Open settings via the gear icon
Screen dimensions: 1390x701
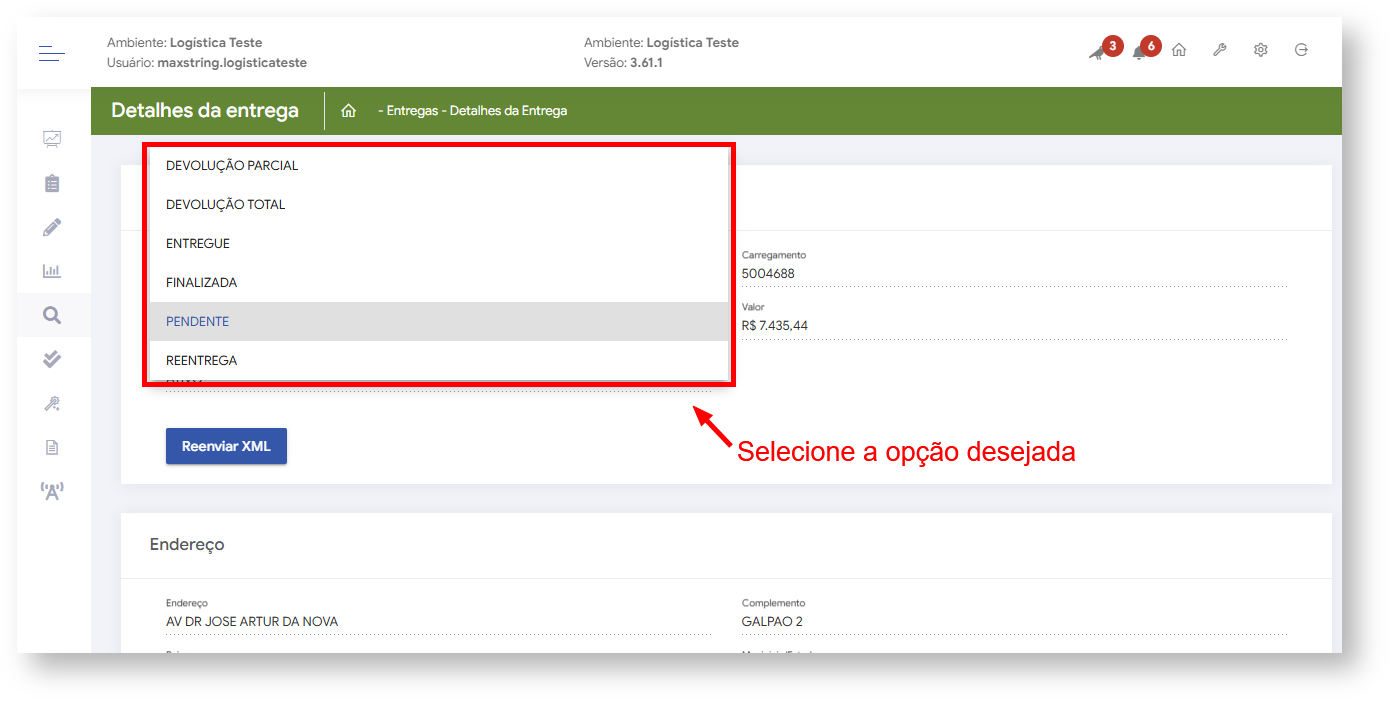point(1261,50)
